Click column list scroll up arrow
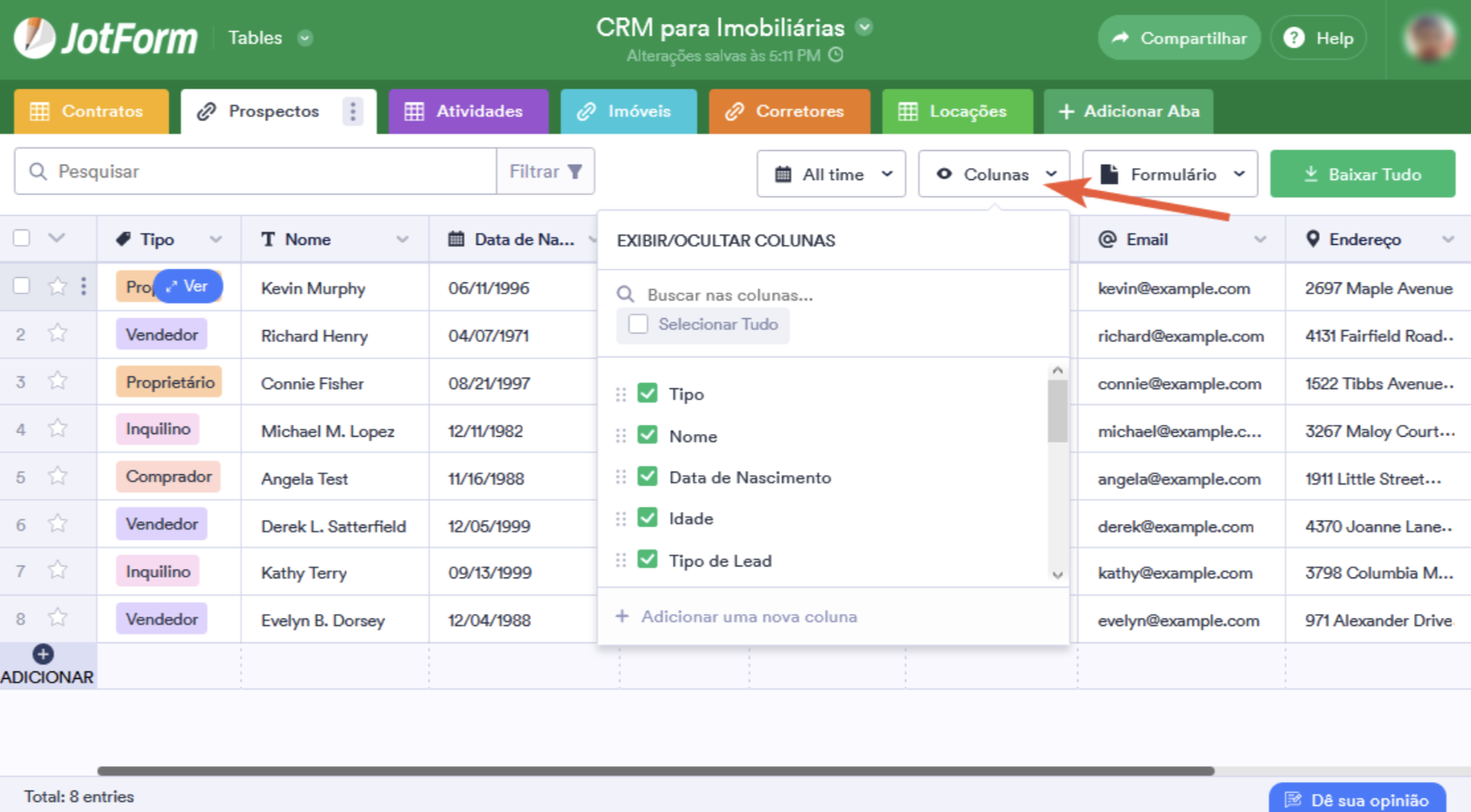 pos(1058,370)
